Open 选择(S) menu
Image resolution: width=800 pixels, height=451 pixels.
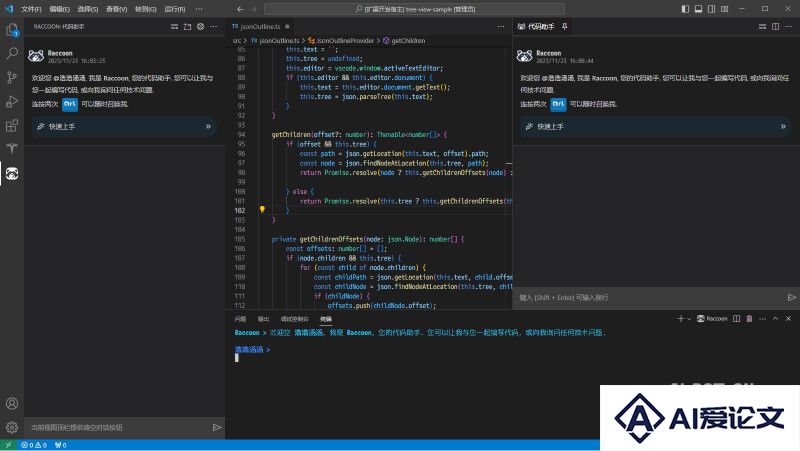[x=88, y=9]
